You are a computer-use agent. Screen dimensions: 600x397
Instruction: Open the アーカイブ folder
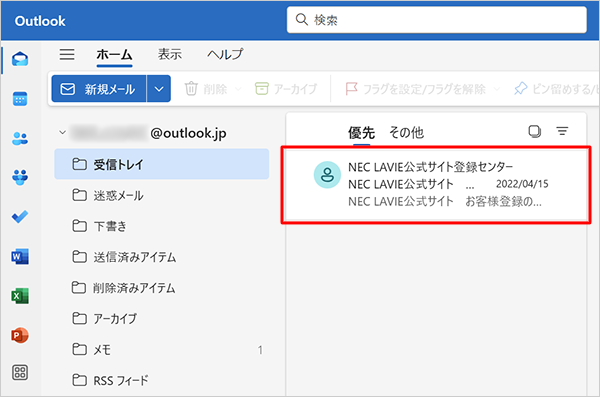(161, 319)
